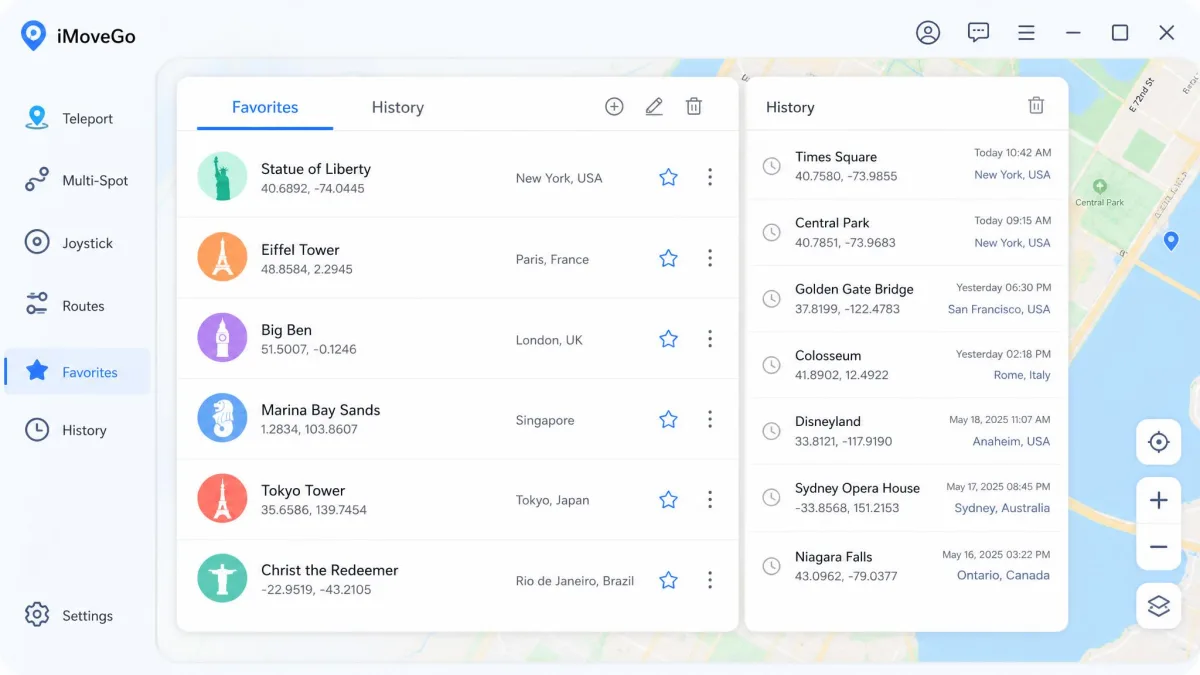The height and width of the screenshot is (675, 1200).
Task: Open Multi-Spot mode in sidebar
Action: [x=77, y=181]
